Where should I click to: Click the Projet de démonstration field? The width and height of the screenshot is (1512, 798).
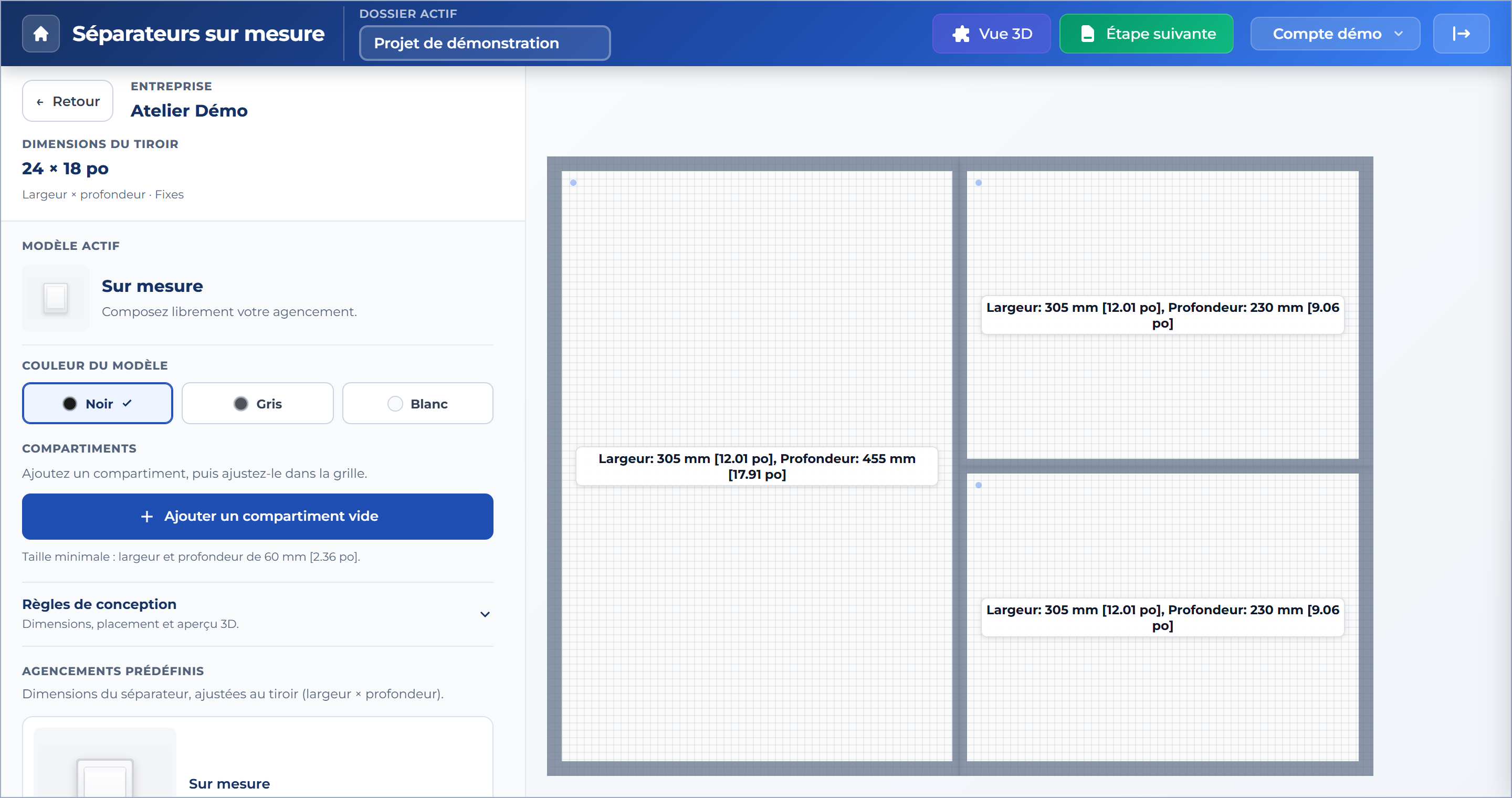[484, 43]
